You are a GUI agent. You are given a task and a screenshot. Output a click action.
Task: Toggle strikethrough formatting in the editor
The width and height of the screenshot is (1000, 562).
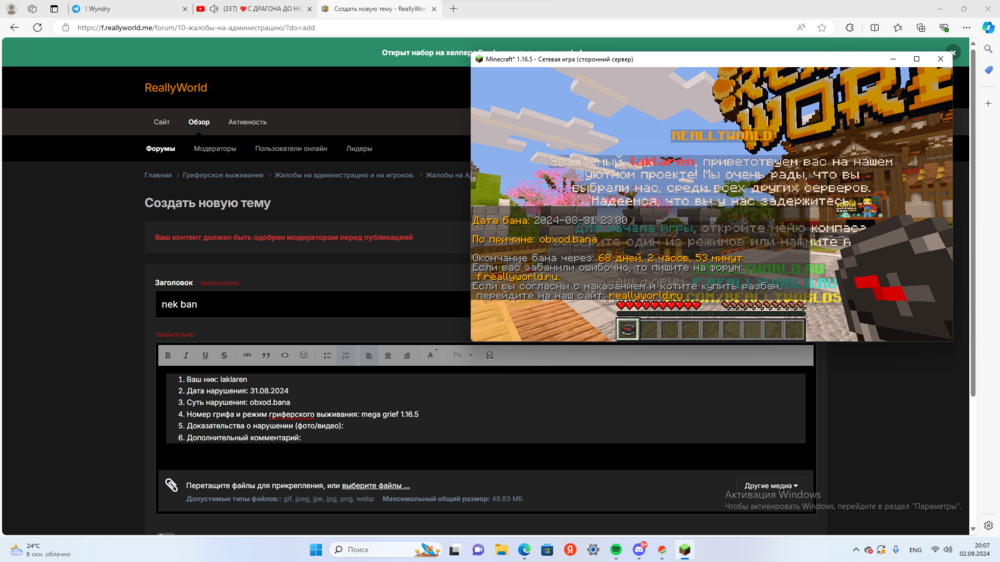224,355
